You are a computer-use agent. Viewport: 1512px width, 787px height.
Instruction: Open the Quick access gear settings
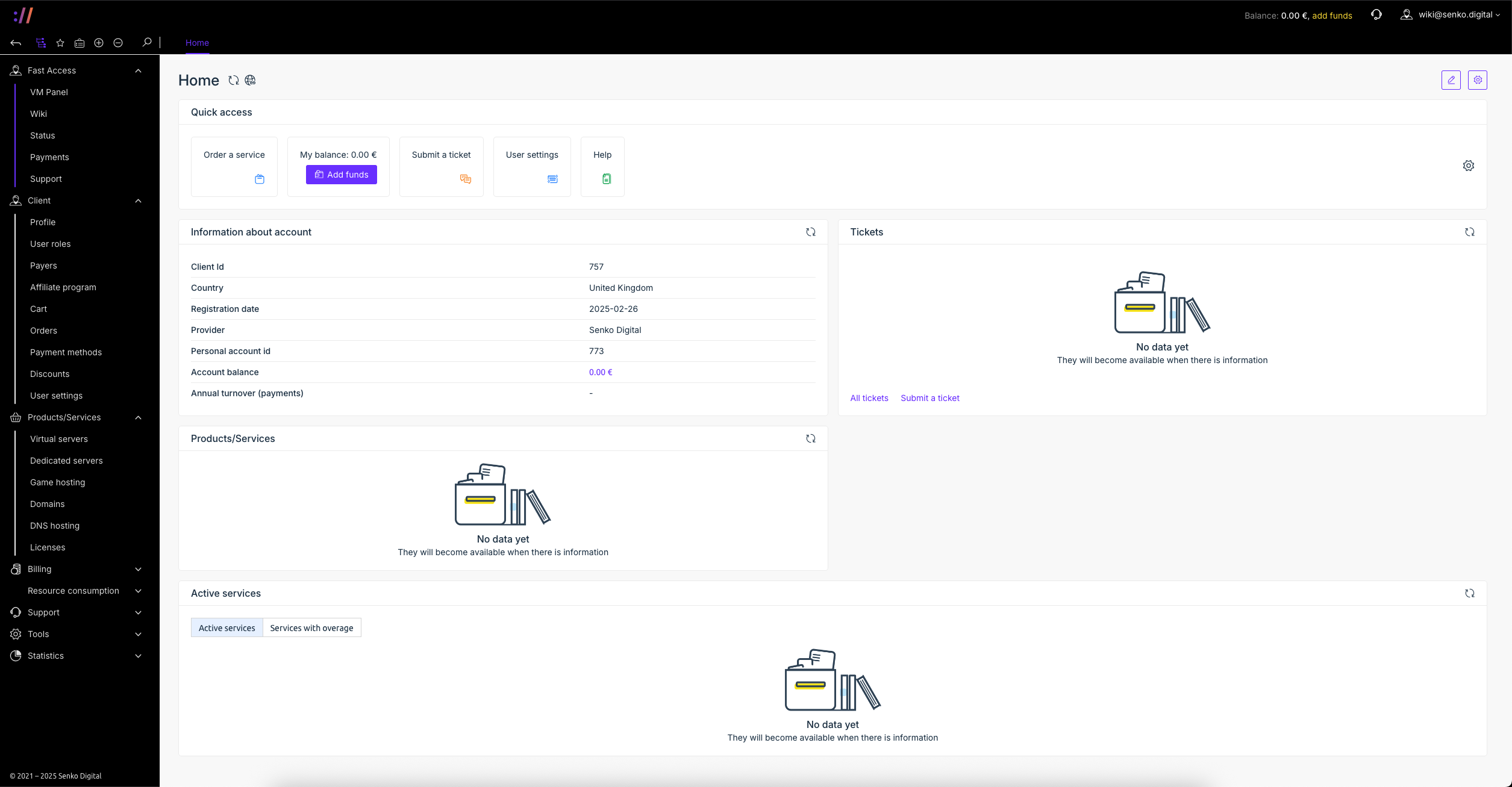point(1468,166)
